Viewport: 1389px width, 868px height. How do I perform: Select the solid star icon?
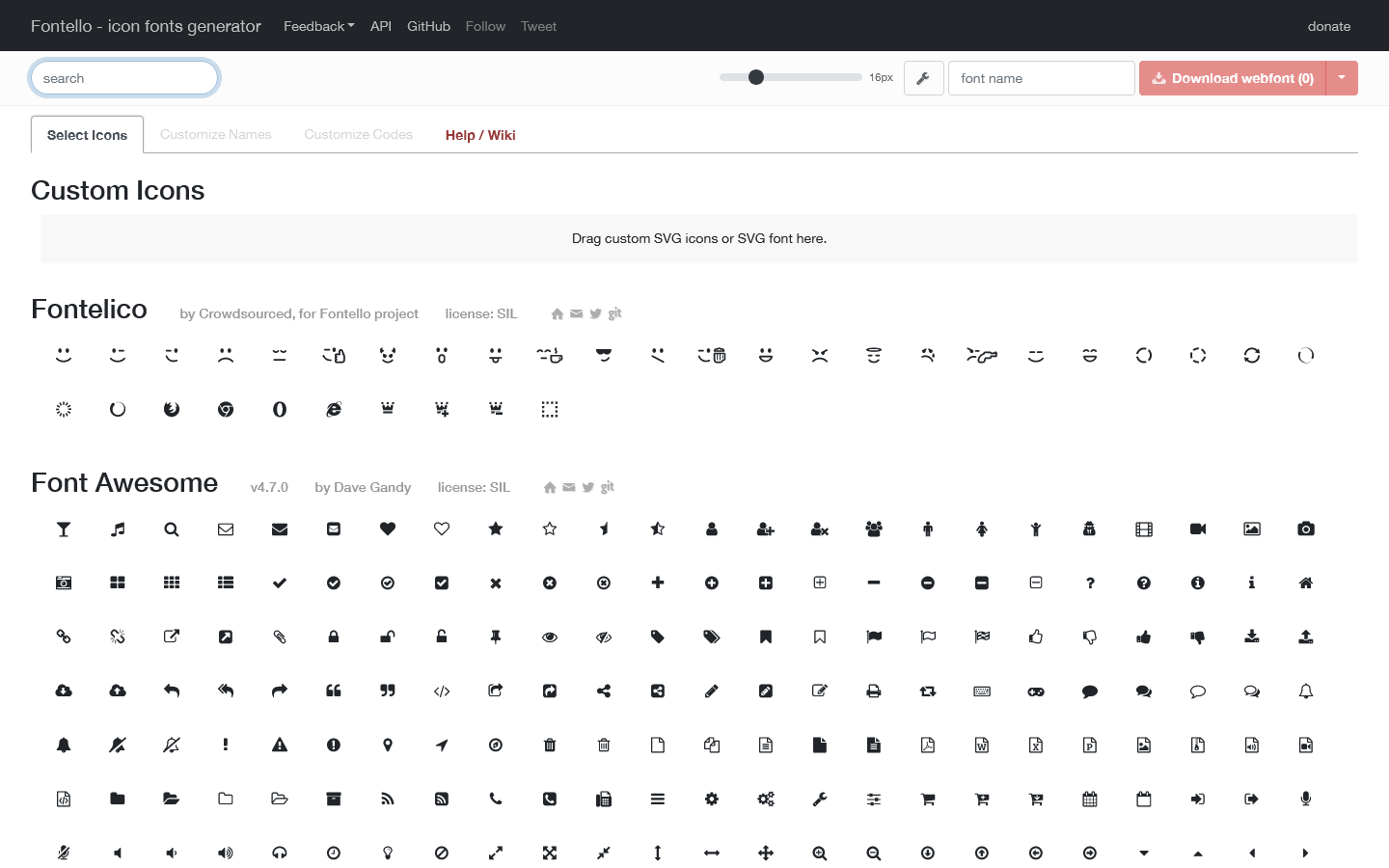[x=496, y=529]
